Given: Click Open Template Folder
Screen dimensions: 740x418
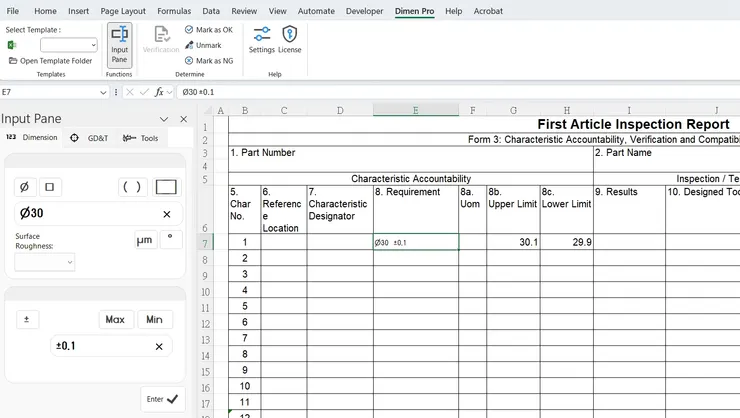Looking at the screenshot, I should [x=50, y=61].
